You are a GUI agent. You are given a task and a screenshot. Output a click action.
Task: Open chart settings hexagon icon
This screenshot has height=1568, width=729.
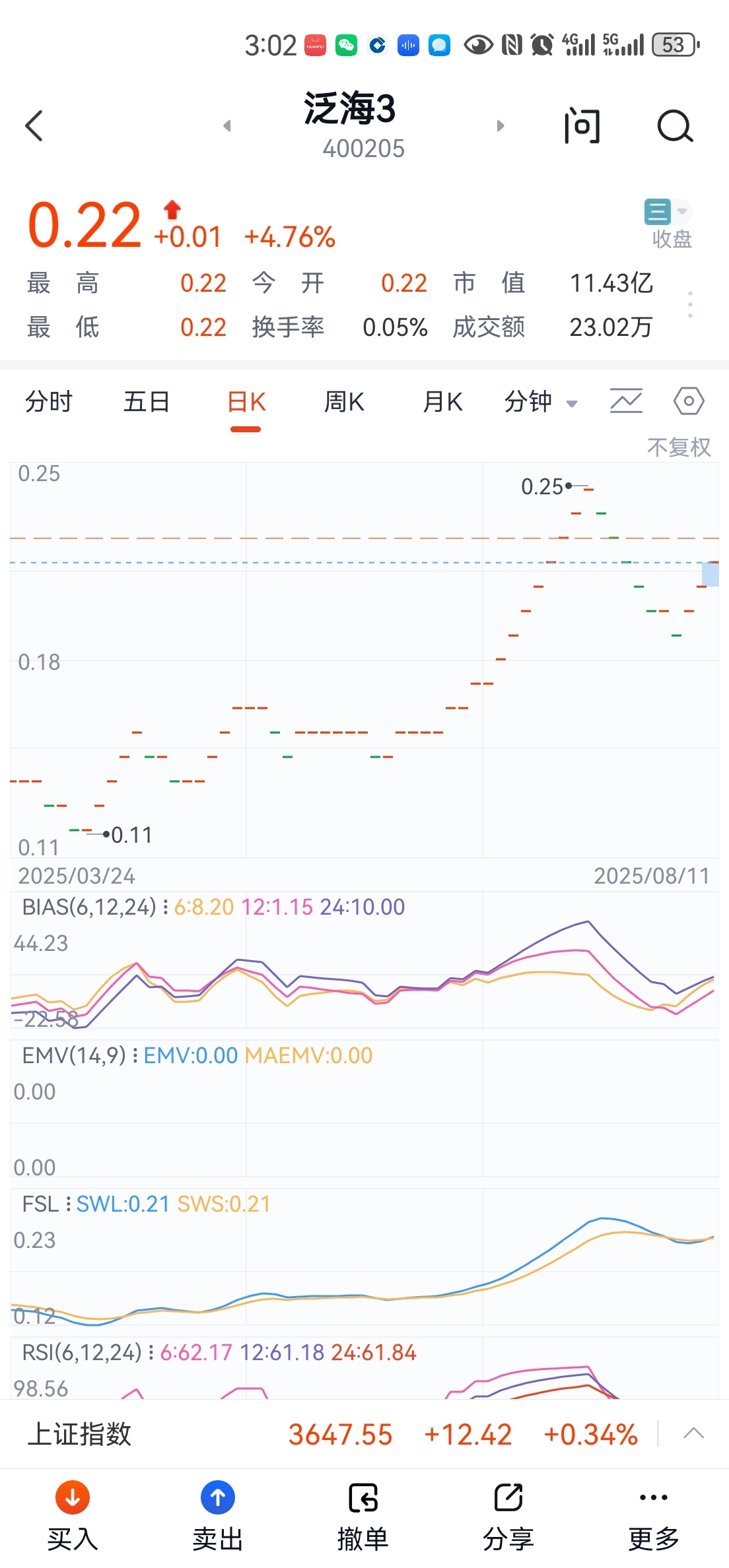pyautogui.click(x=689, y=401)
